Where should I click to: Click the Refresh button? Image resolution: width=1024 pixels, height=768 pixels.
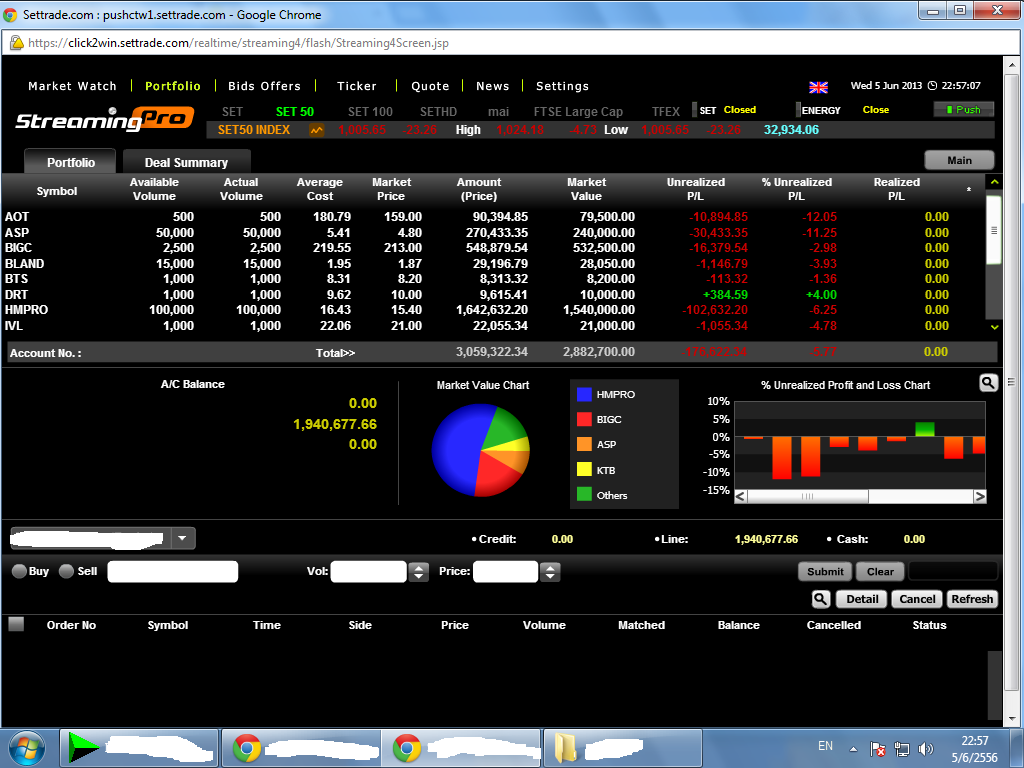pos(972,599)
